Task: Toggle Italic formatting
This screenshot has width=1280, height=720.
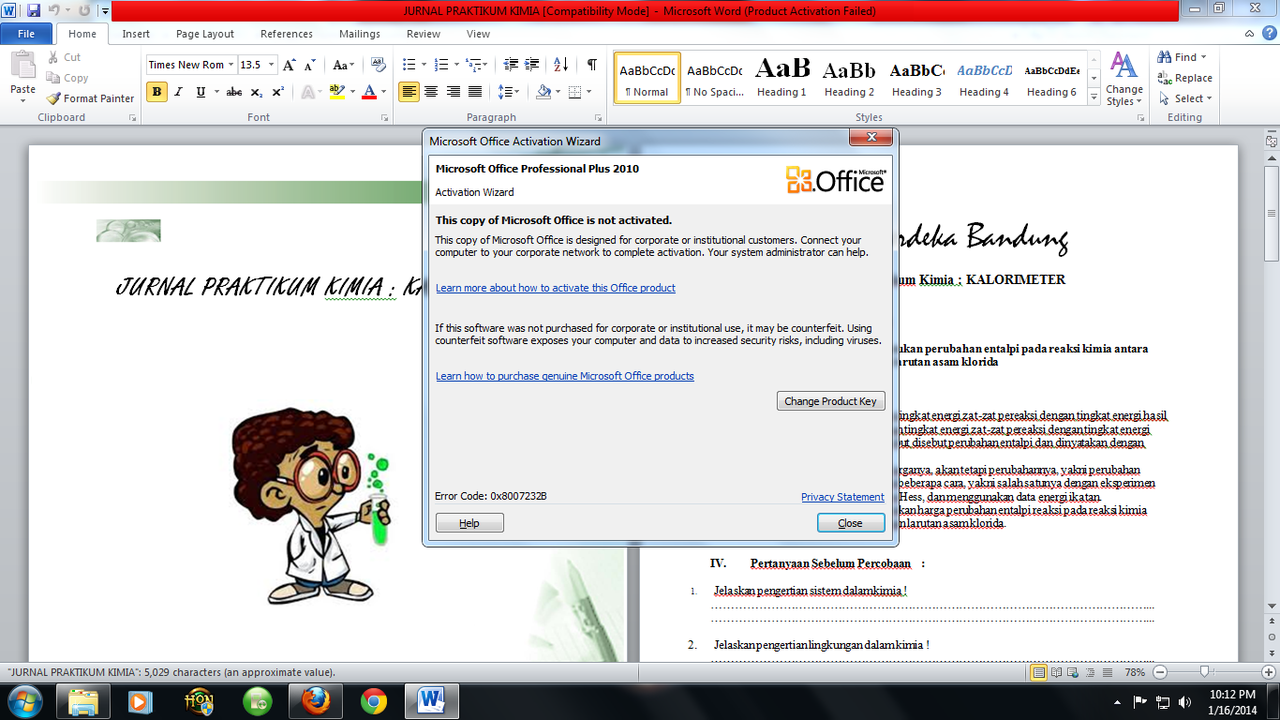Action: click(179, 92)
